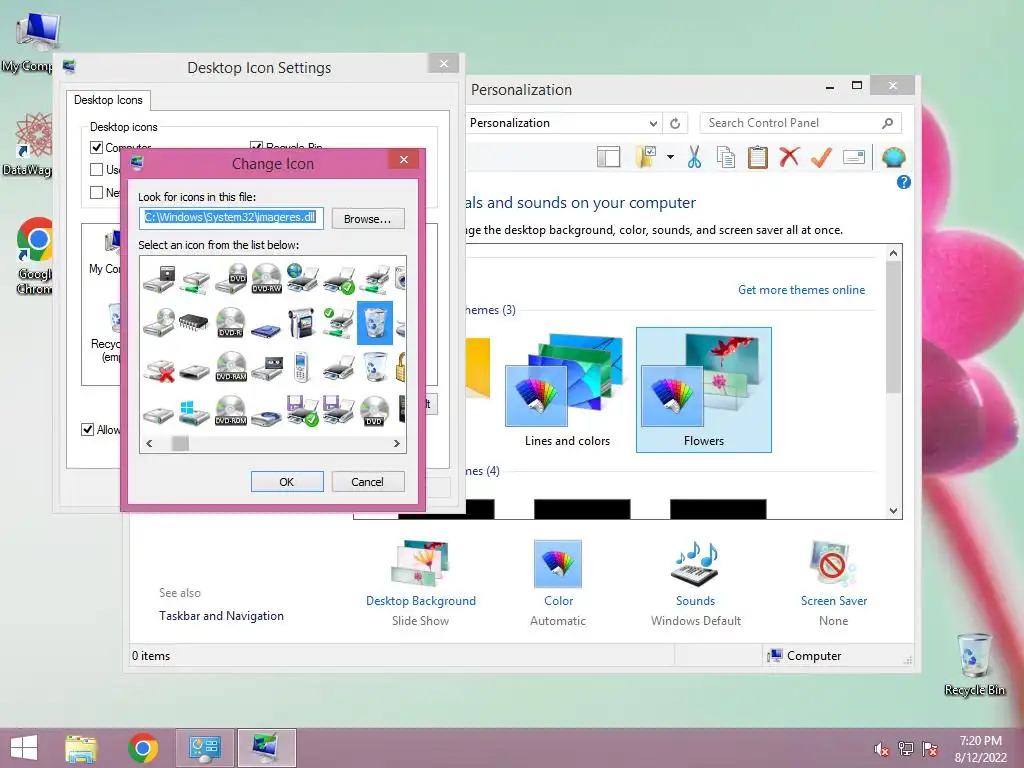Open Get more themes online link
This screenshot has width=1024, height=768.
coord(801,290)
